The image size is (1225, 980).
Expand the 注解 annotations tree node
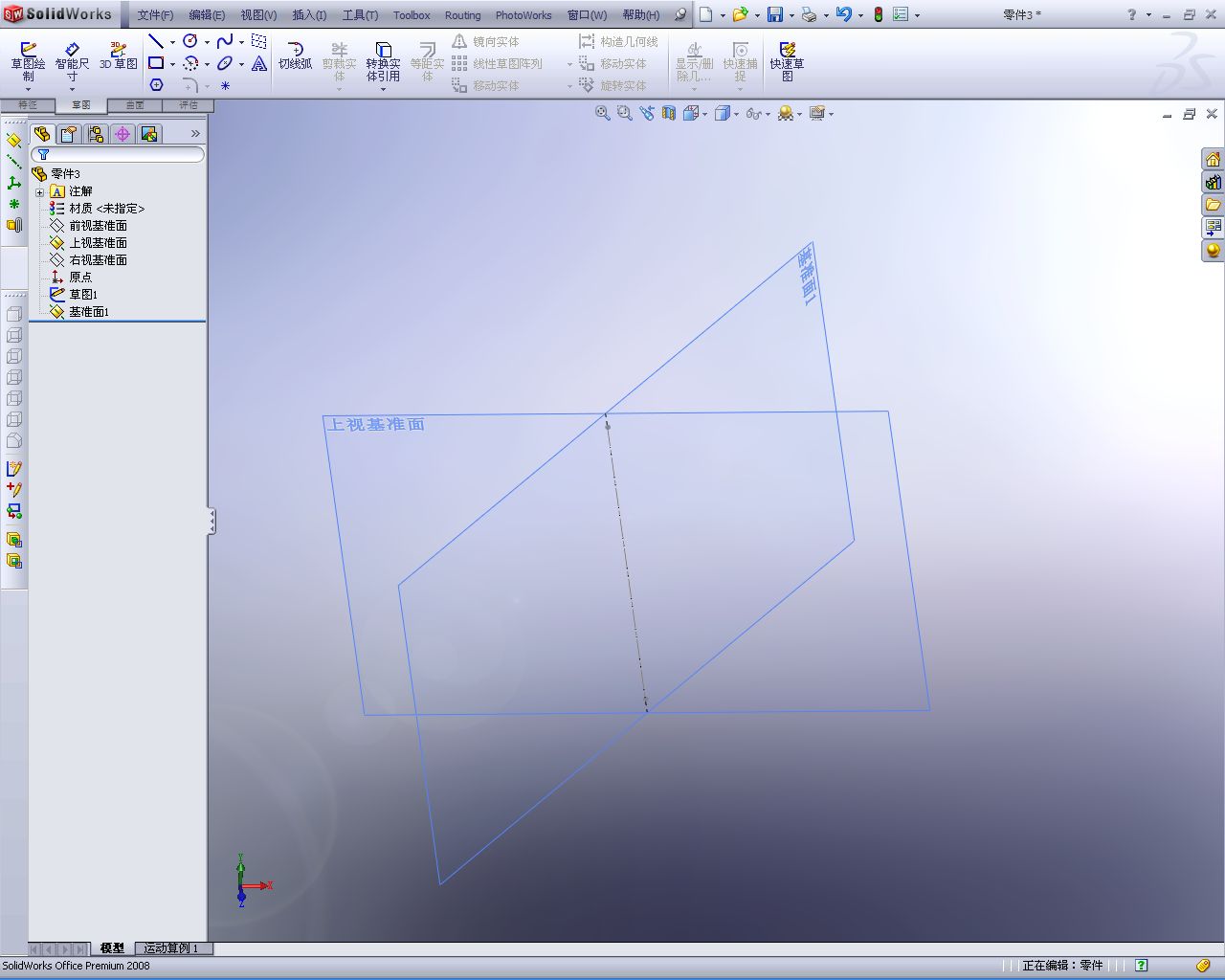click(x=40, y=192)
